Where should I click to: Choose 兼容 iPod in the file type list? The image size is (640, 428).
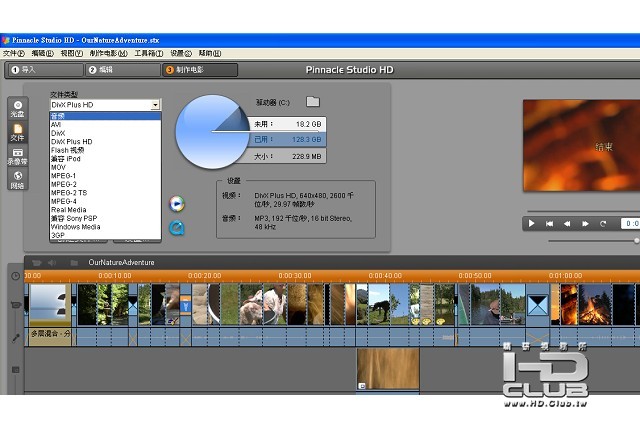[x=105, y=159]
